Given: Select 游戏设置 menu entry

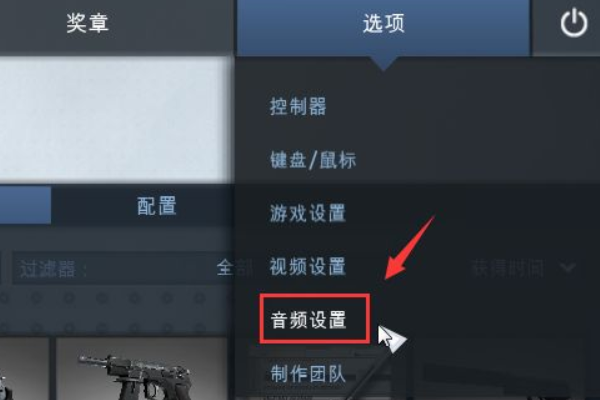Looking at the screenshot, I should click(308, 213).
